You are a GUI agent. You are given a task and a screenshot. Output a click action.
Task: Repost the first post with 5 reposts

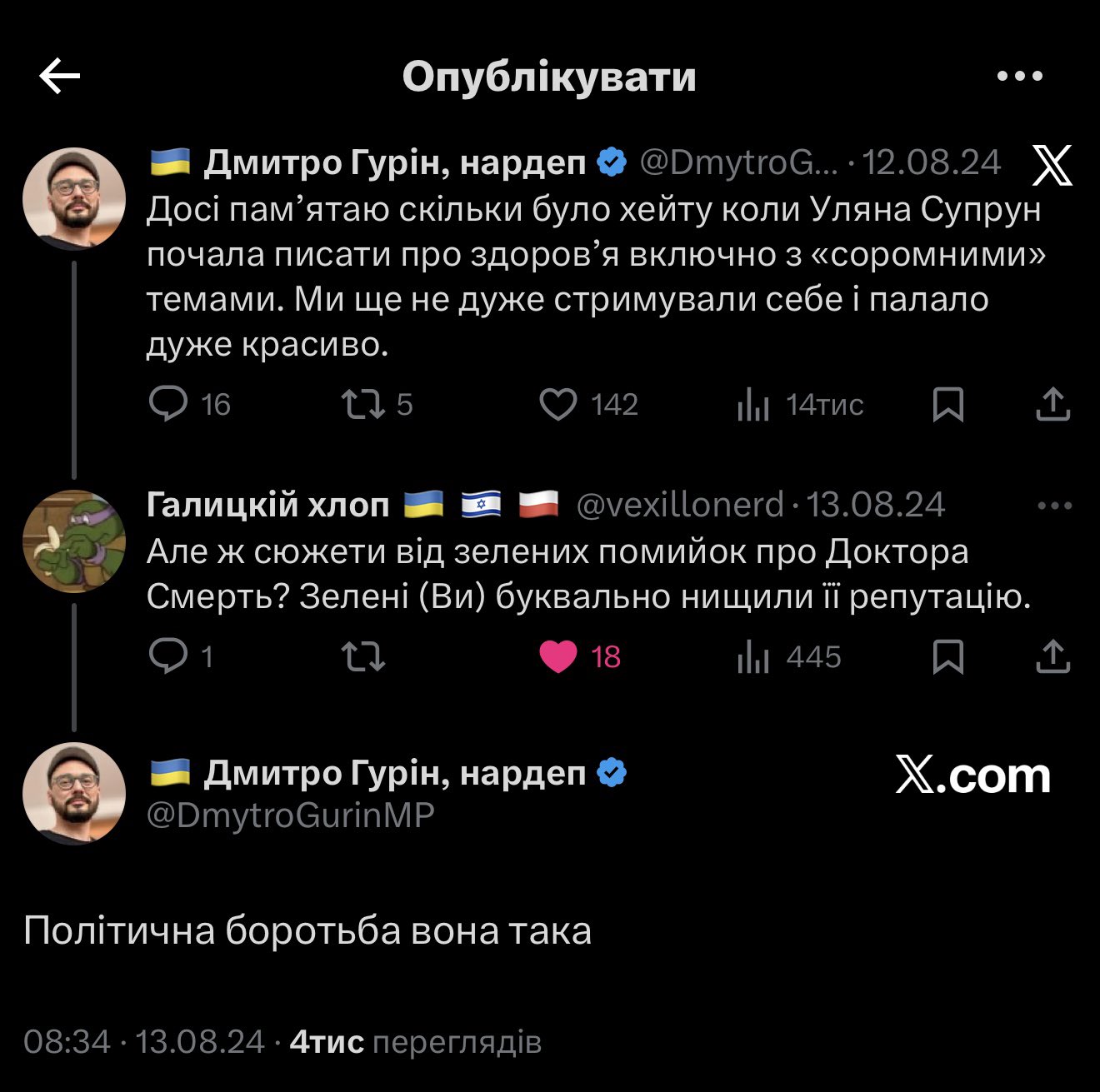pos(363,404)
